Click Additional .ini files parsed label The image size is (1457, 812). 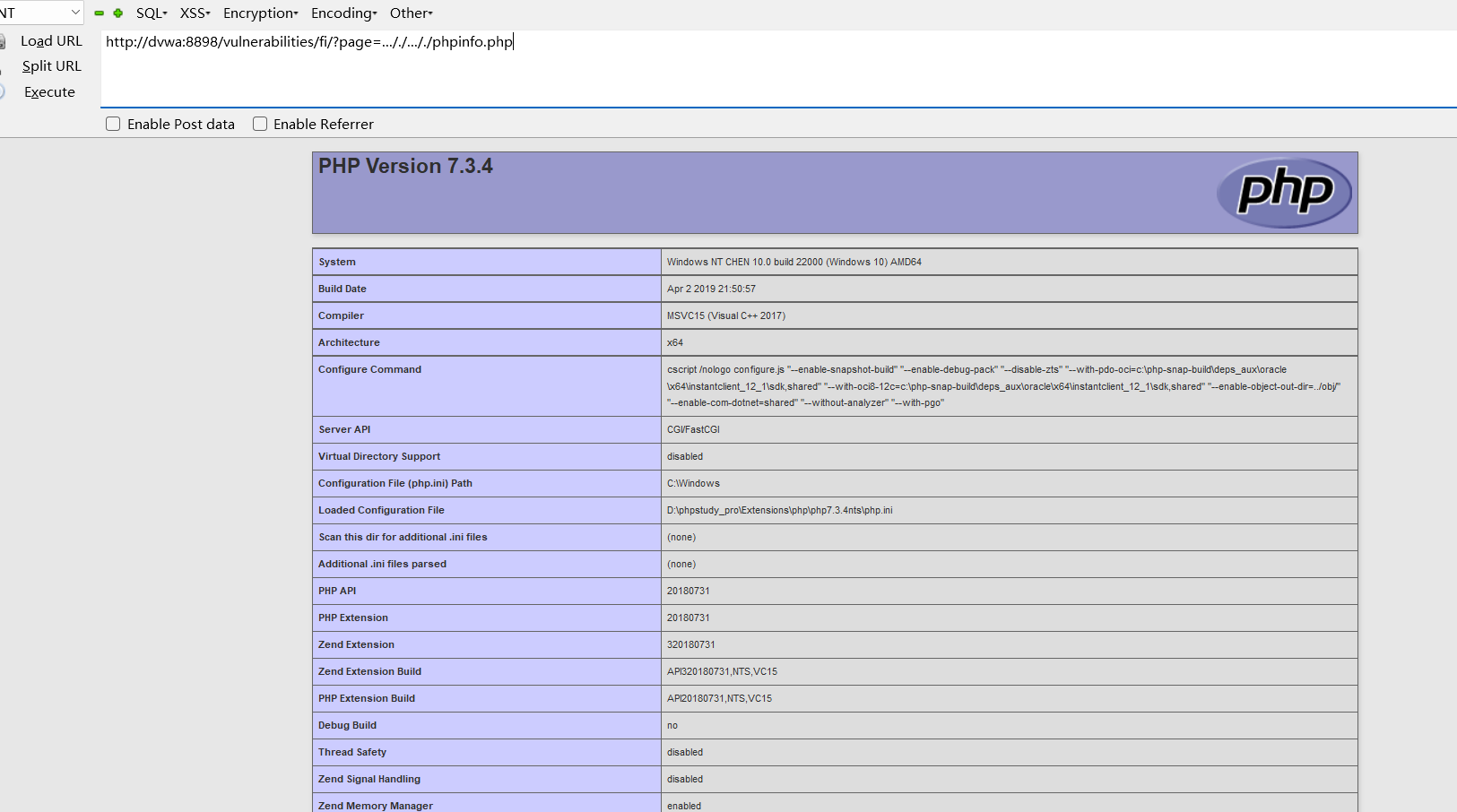click(382, 564)
